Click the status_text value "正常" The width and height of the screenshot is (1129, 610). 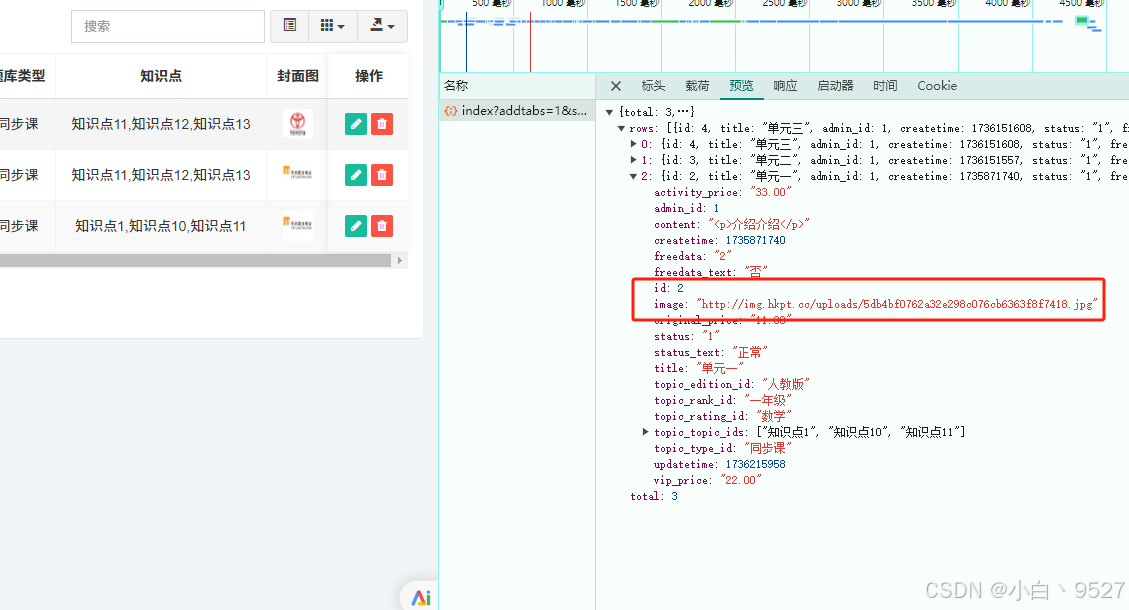(x=750, y=353)
